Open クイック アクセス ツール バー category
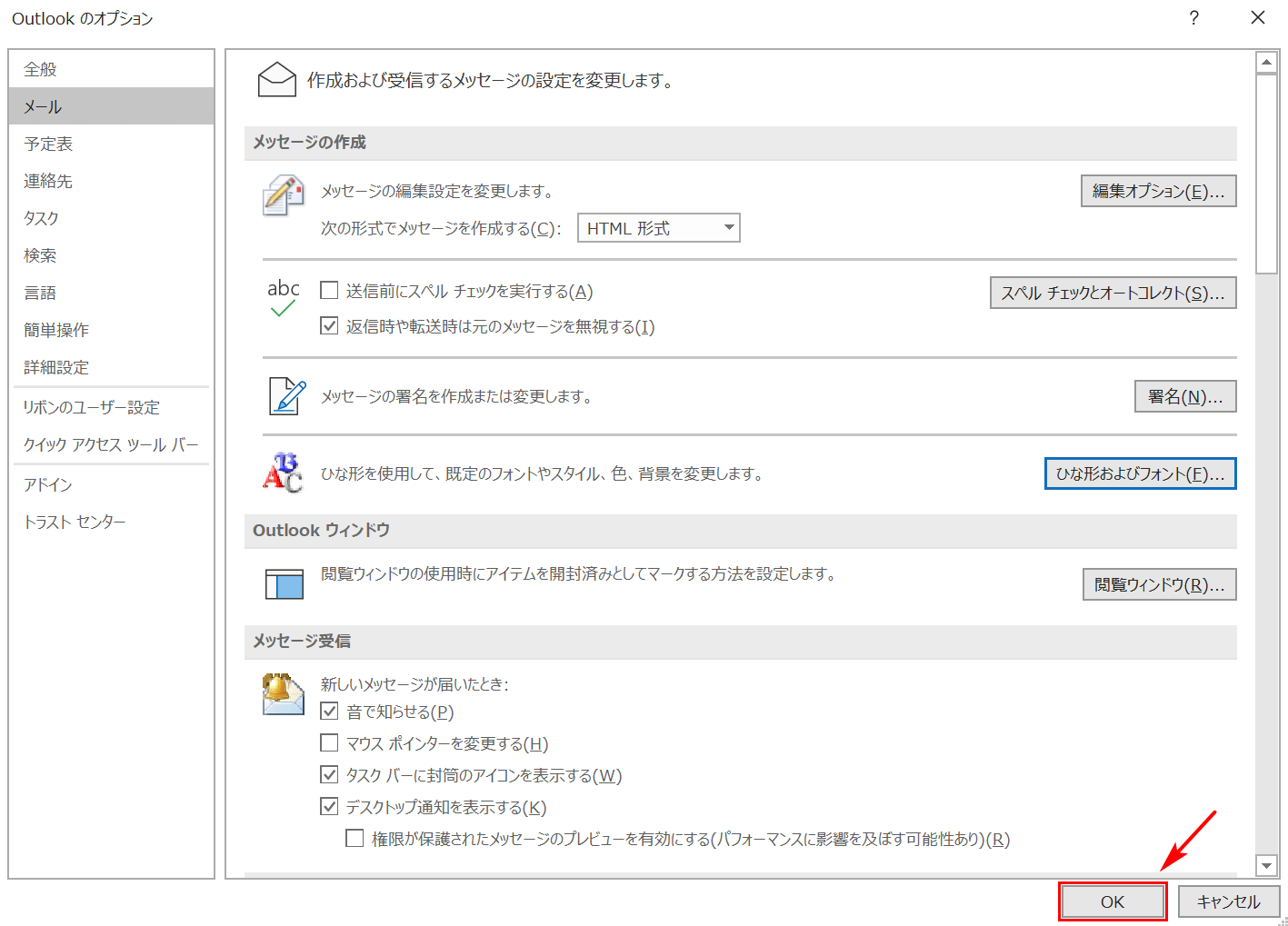The height and width of the screenshot is (926, 1288). tap(112, 444)
